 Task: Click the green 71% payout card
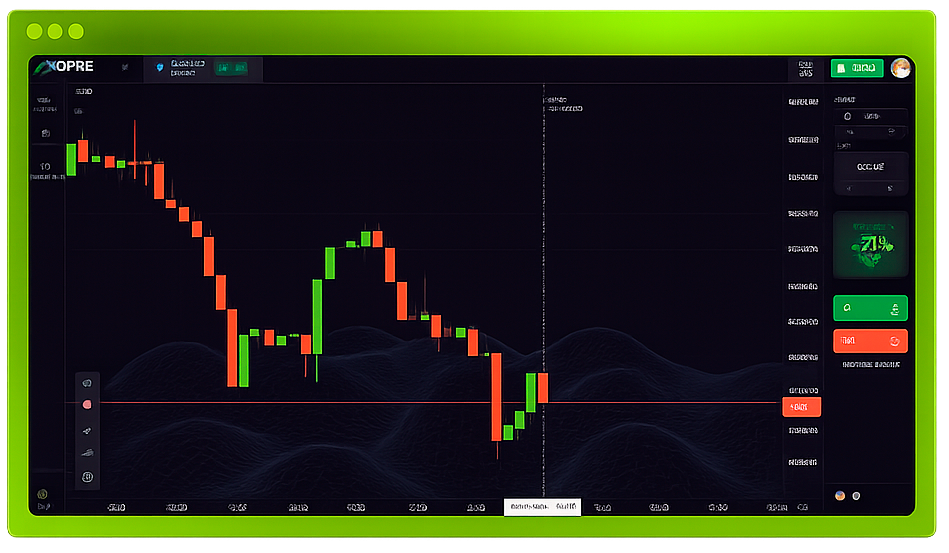click(870, 244)
